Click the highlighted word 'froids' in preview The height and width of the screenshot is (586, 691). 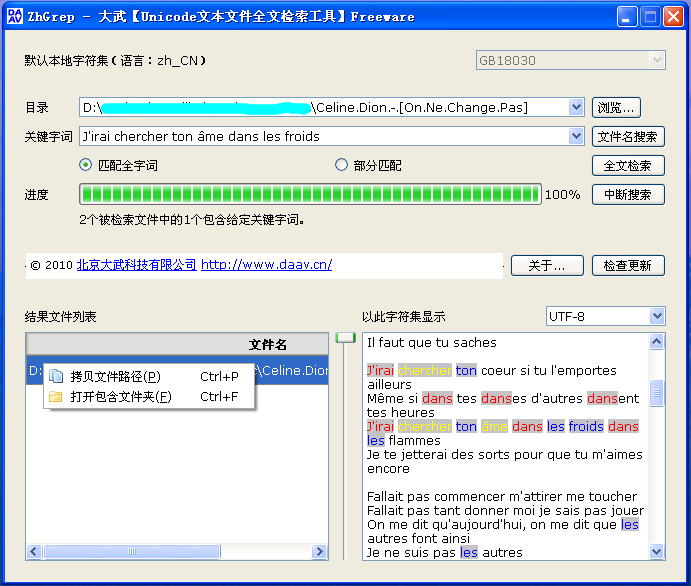586,426
